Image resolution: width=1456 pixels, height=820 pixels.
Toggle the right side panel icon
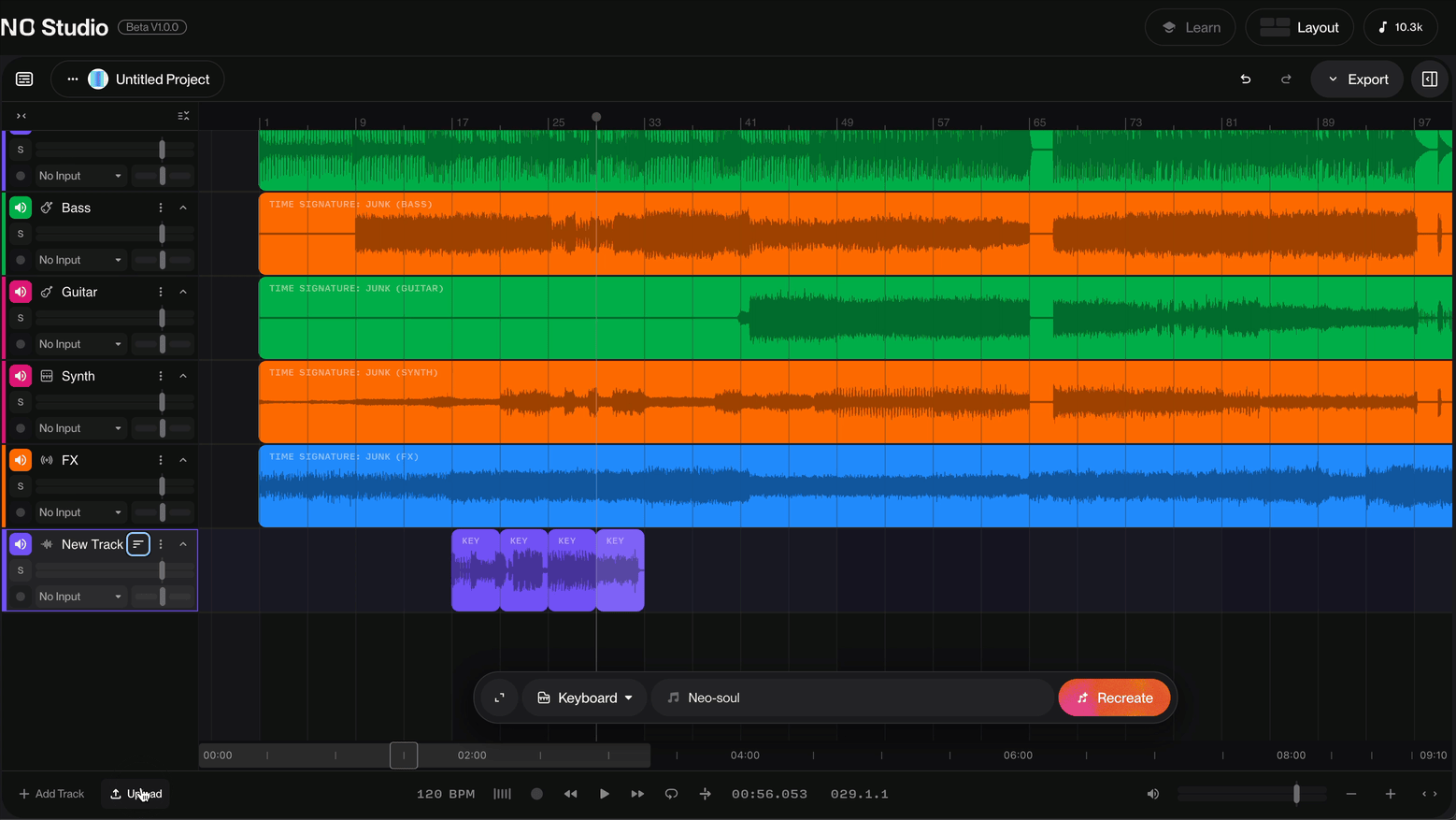point(1430,79)
